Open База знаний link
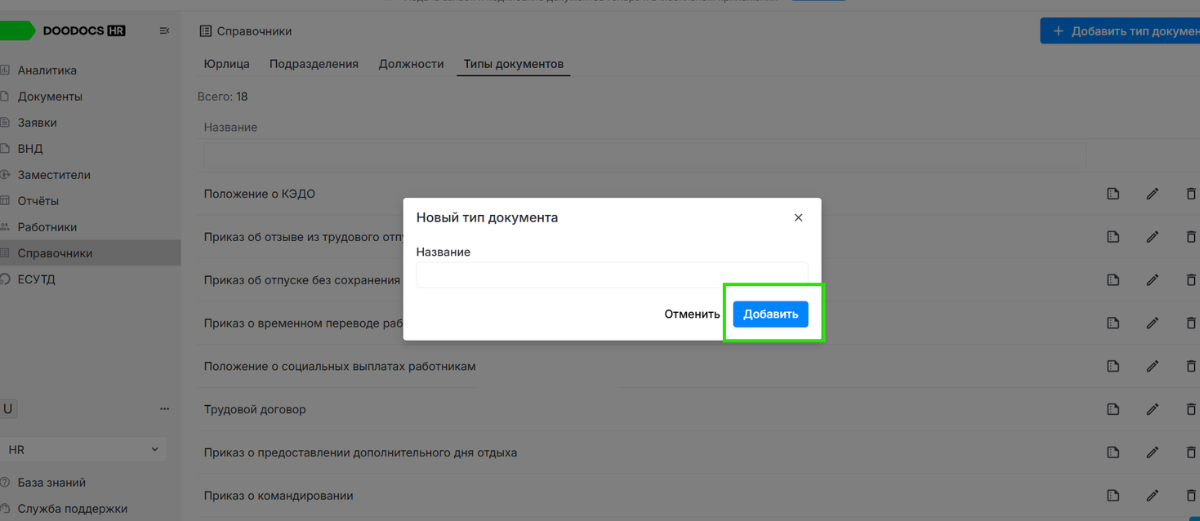The width and height of the screenshot is (1200, 521). click(52, 482)
